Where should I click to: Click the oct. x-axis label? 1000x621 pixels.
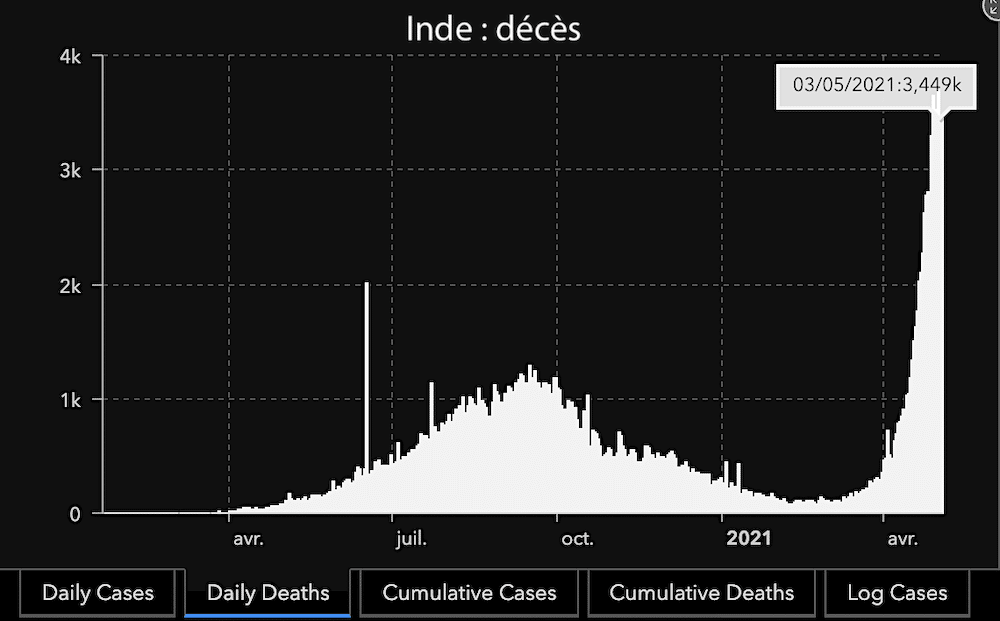(x=577, y=539)
